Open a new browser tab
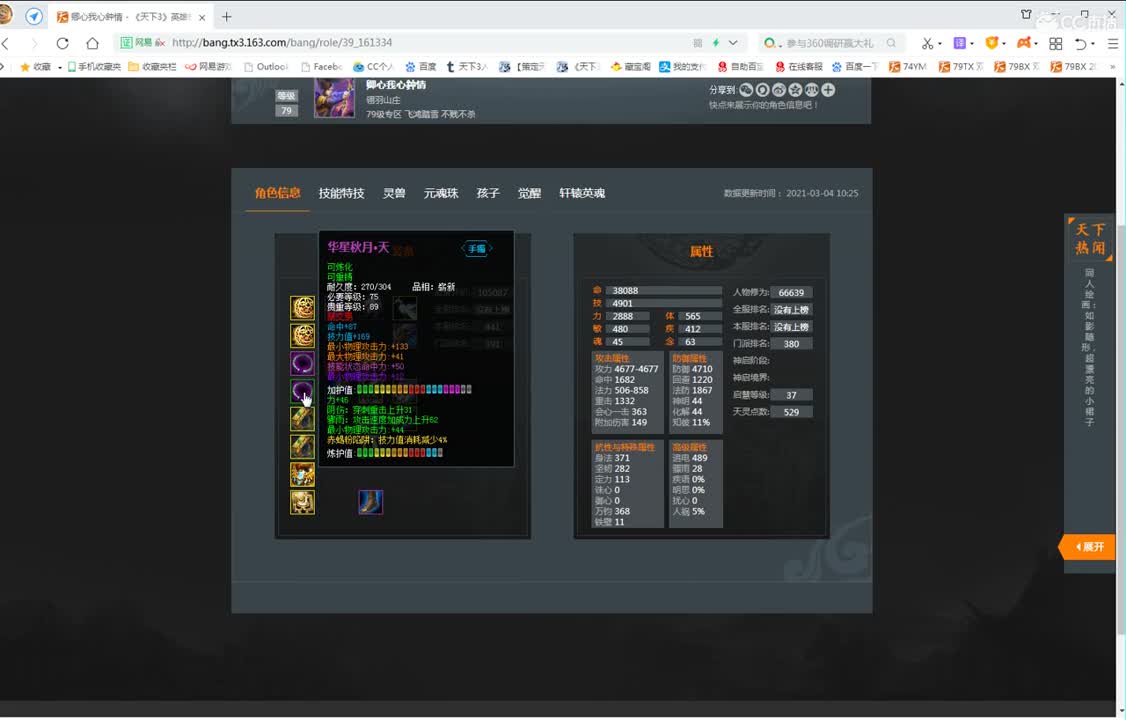This screenshot has width=1126, height=720. pyautogui.click(x=227, y=16)
